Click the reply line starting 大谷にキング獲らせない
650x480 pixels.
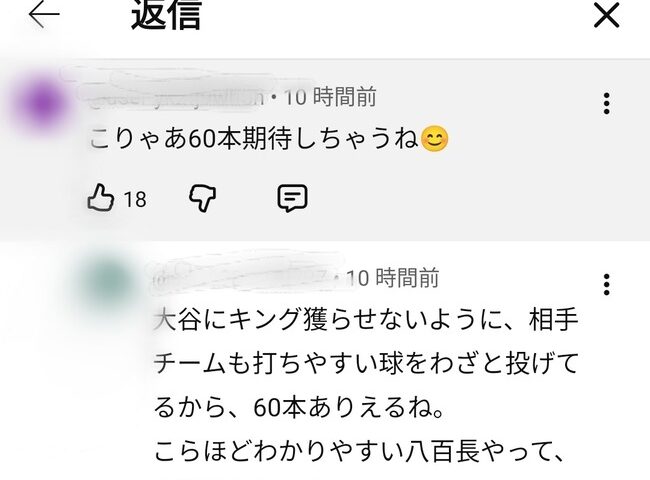point(366,319)
